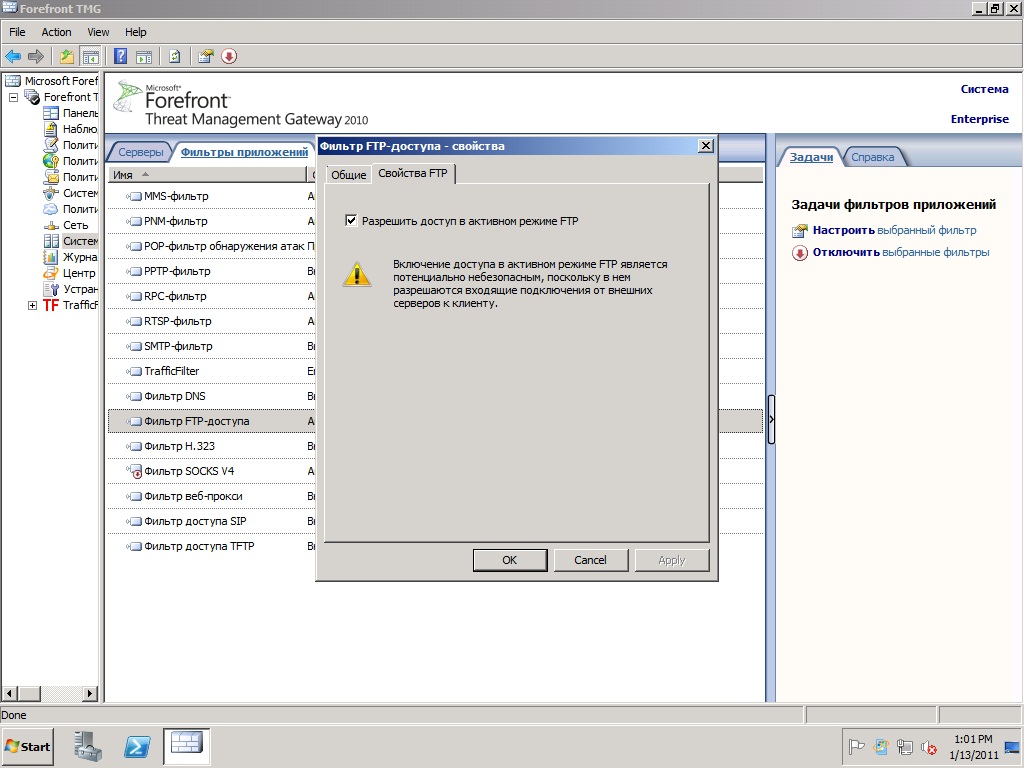The image size is (1024, 768).
Task: Toggle the Show/Hide Console Tree toolbar icon
Action: click(90, 57)
